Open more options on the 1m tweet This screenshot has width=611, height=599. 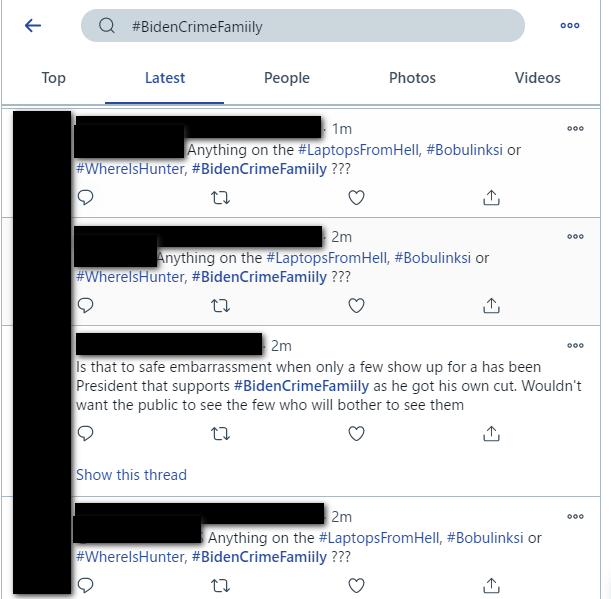pos(575,129)
